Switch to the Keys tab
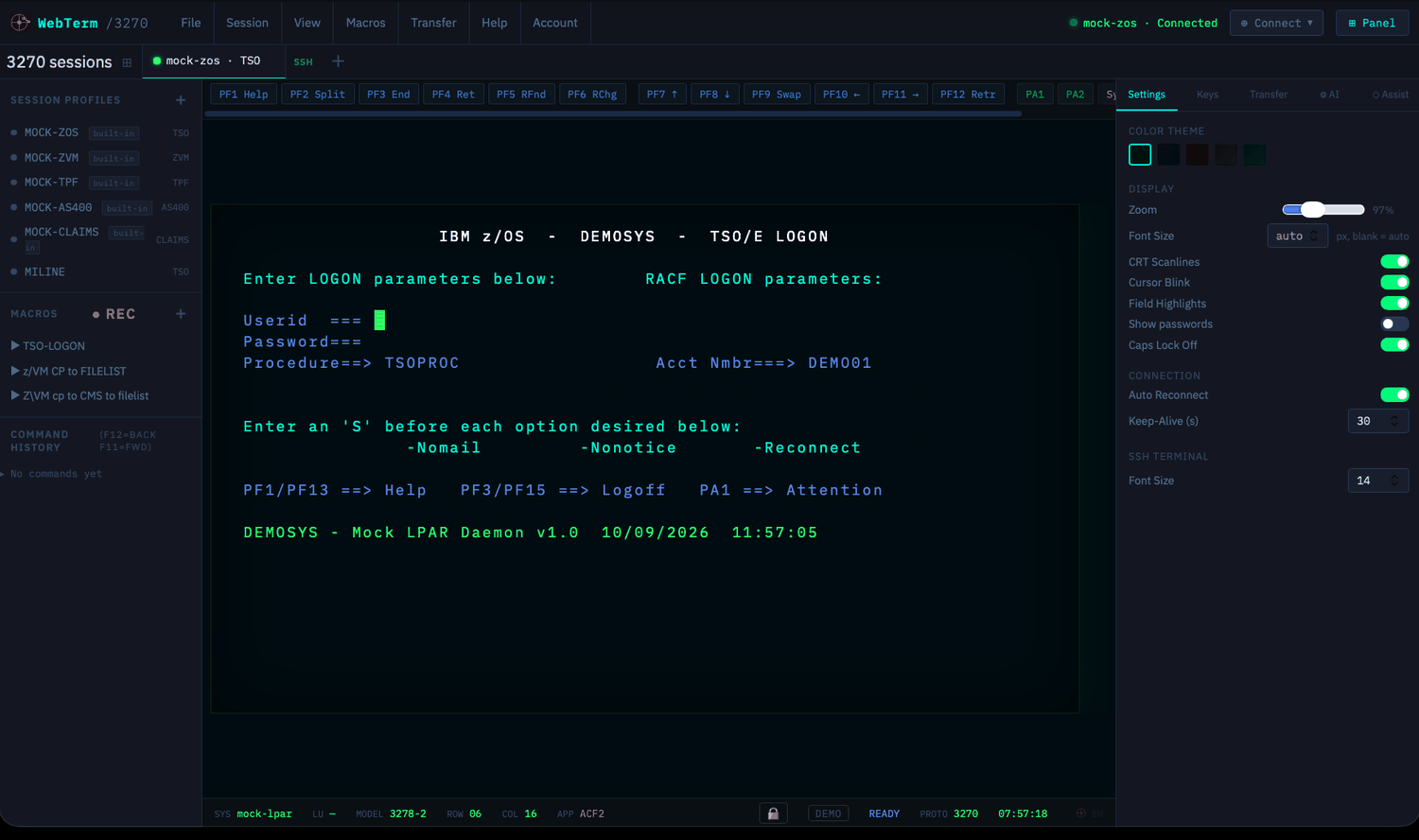Screen dimensions: 1419x840 pos(1207,95)
